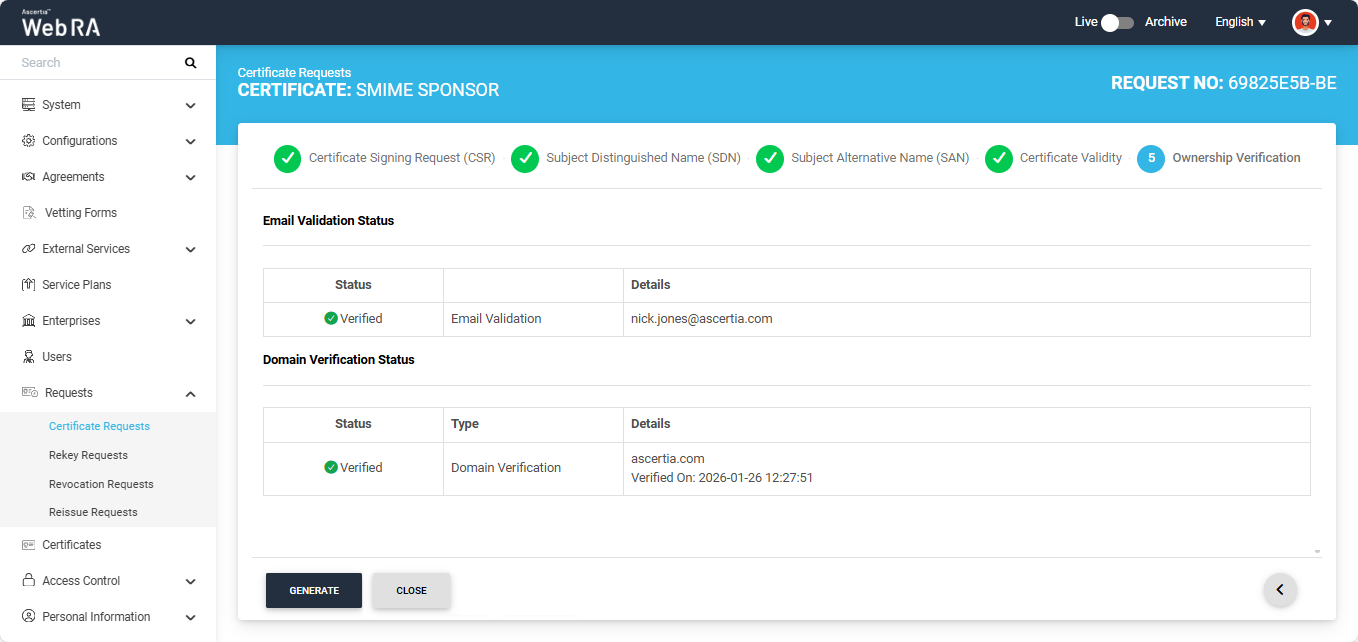Image resolution: width=1358 pixels, height=642 pixels.
Task: Click the Vetting Forms sidebar icon
Action: (x=28, y=213)
